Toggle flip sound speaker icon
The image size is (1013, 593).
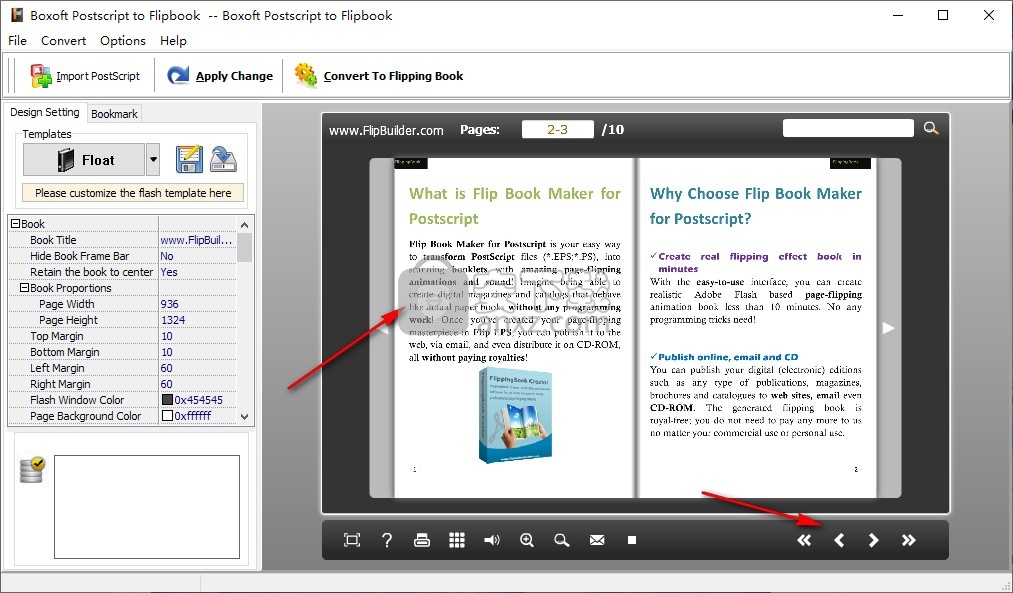click(492, 540)
